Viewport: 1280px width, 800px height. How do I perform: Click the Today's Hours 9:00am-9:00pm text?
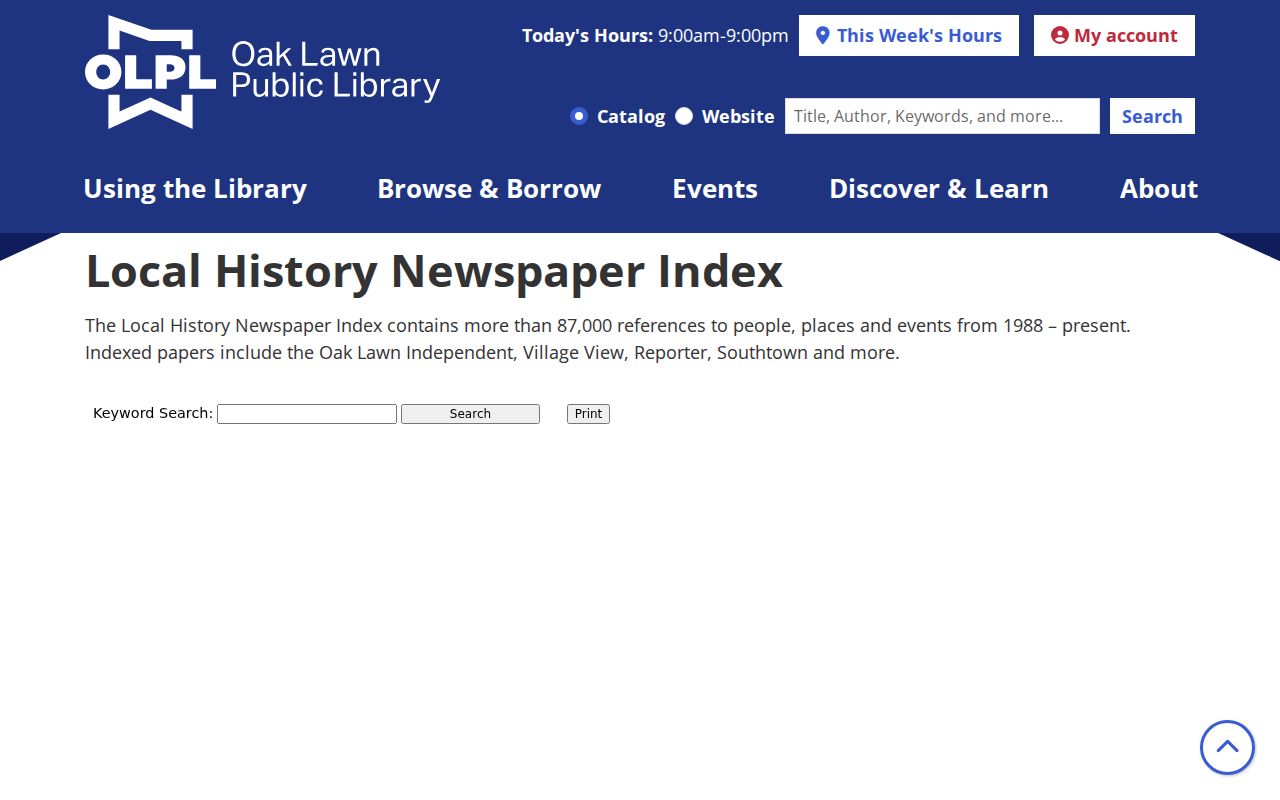tap(655, 36)
